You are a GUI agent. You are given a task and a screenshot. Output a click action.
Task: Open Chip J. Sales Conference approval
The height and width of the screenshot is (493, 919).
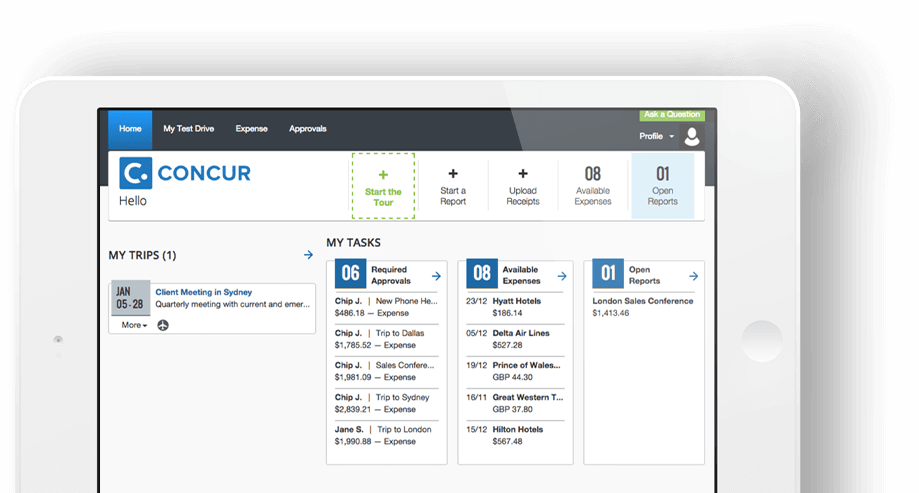(387, 371)
